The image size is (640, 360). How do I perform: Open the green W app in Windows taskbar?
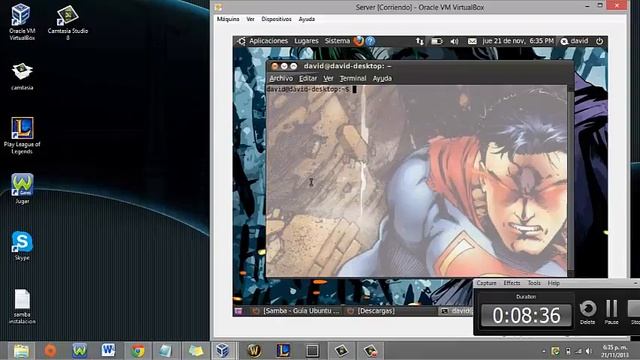pos(80,351)
